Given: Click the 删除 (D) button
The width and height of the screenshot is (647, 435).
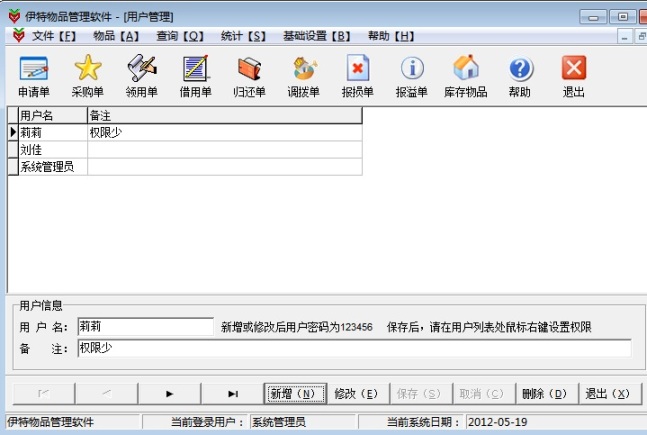Looking at the screenshot, I should pyautogui.click(x=547, y=394).
